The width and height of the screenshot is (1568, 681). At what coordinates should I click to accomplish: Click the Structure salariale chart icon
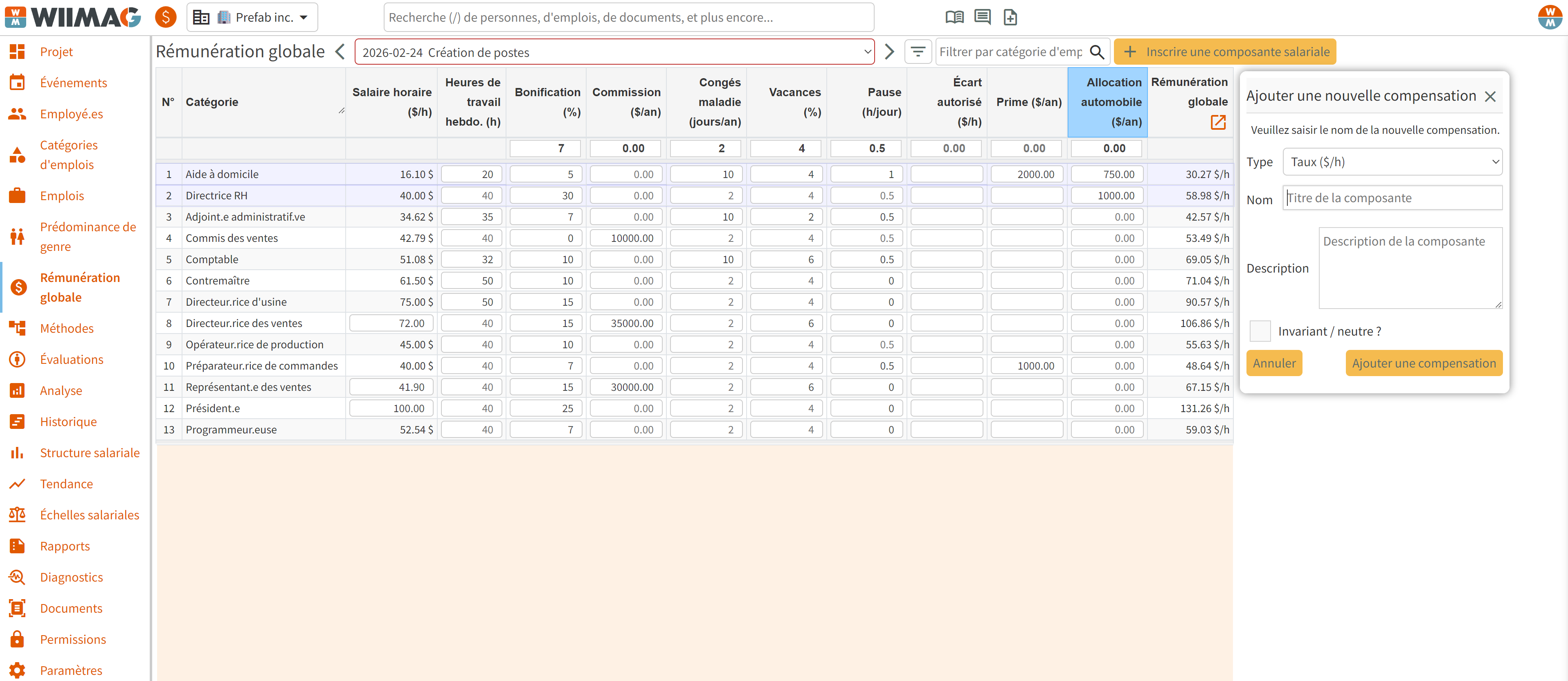[x=17, y=453]
